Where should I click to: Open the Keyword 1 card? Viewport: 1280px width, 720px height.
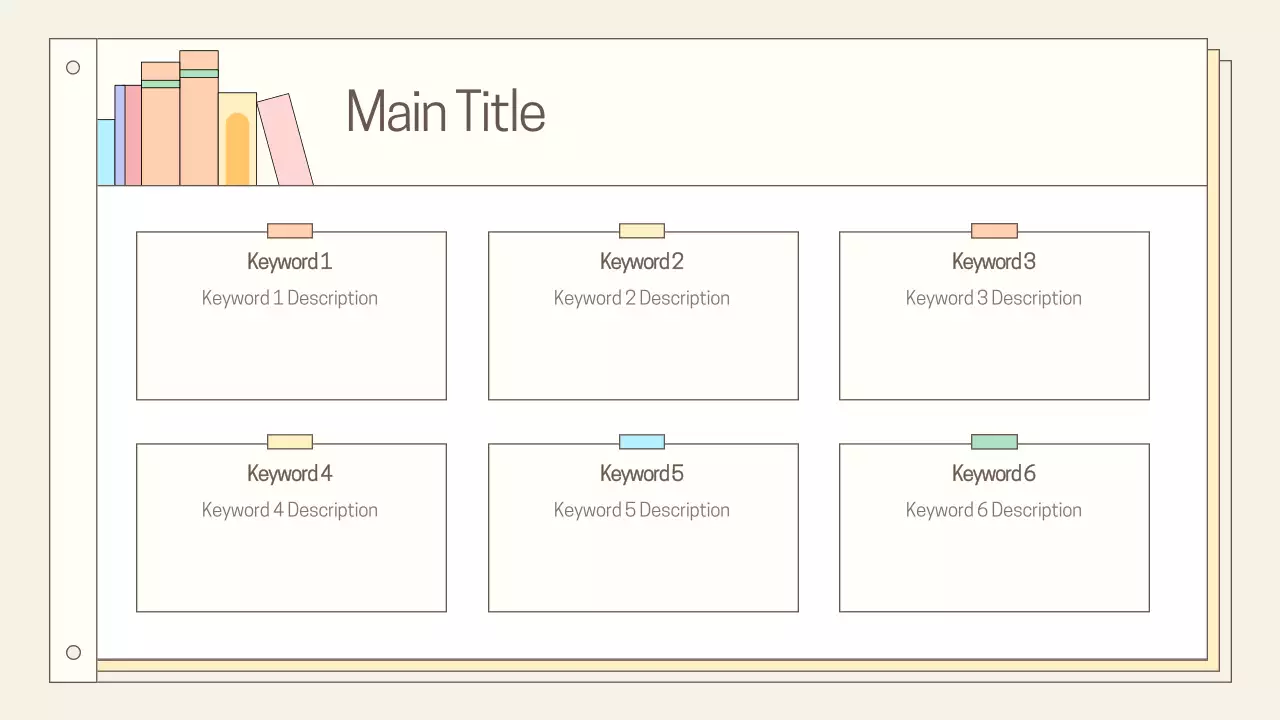coord(290,315)
